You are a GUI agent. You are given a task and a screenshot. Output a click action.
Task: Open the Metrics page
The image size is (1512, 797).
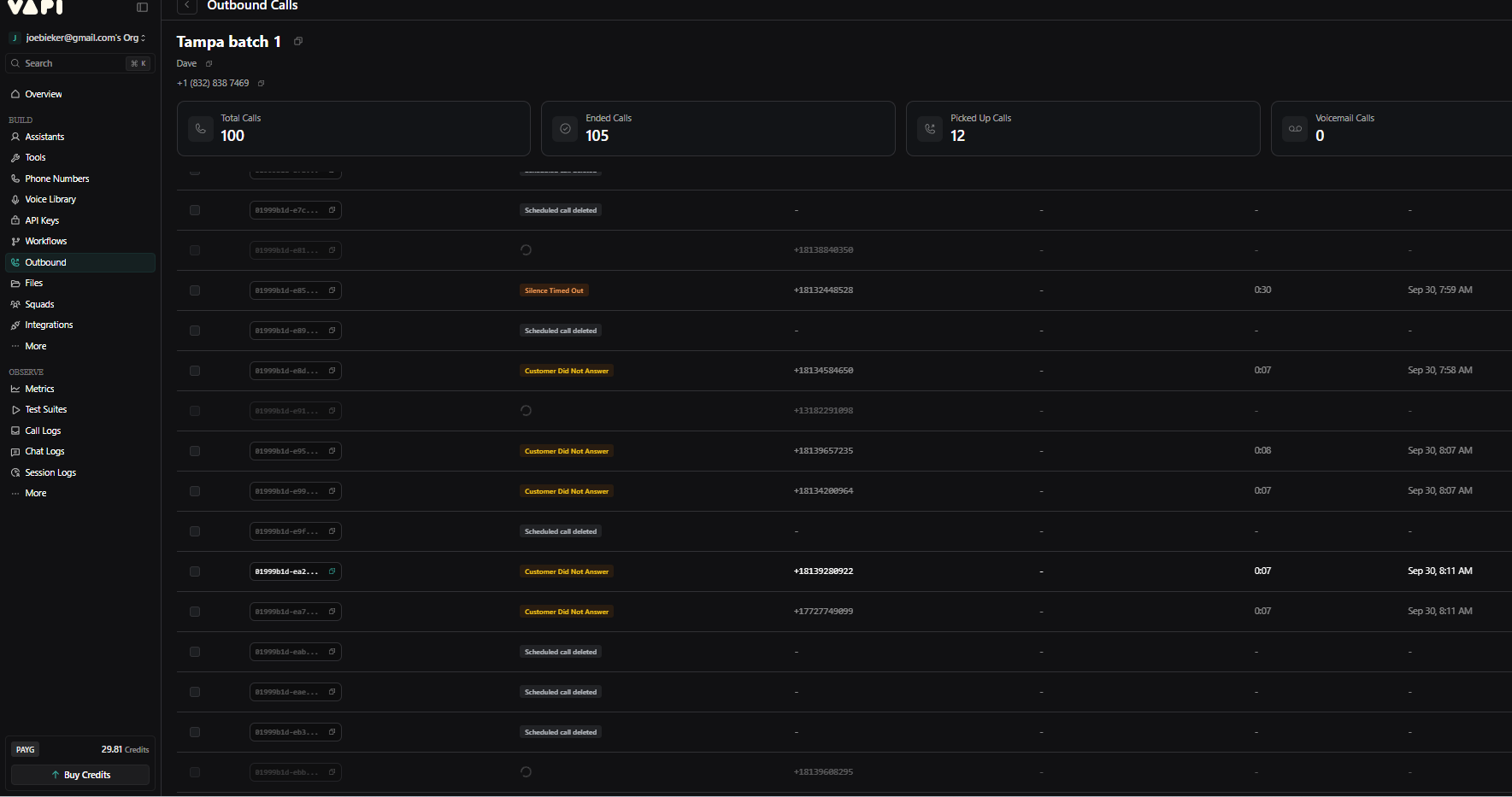coord(80,389)
